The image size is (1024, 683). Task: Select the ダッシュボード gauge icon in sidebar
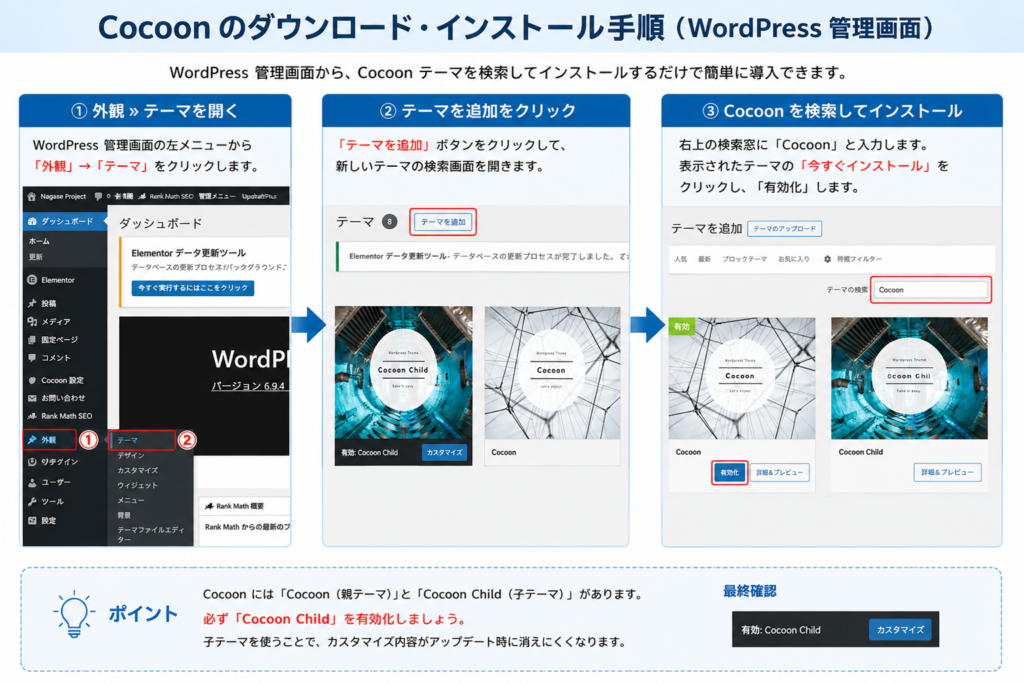[x=32, y=221]
